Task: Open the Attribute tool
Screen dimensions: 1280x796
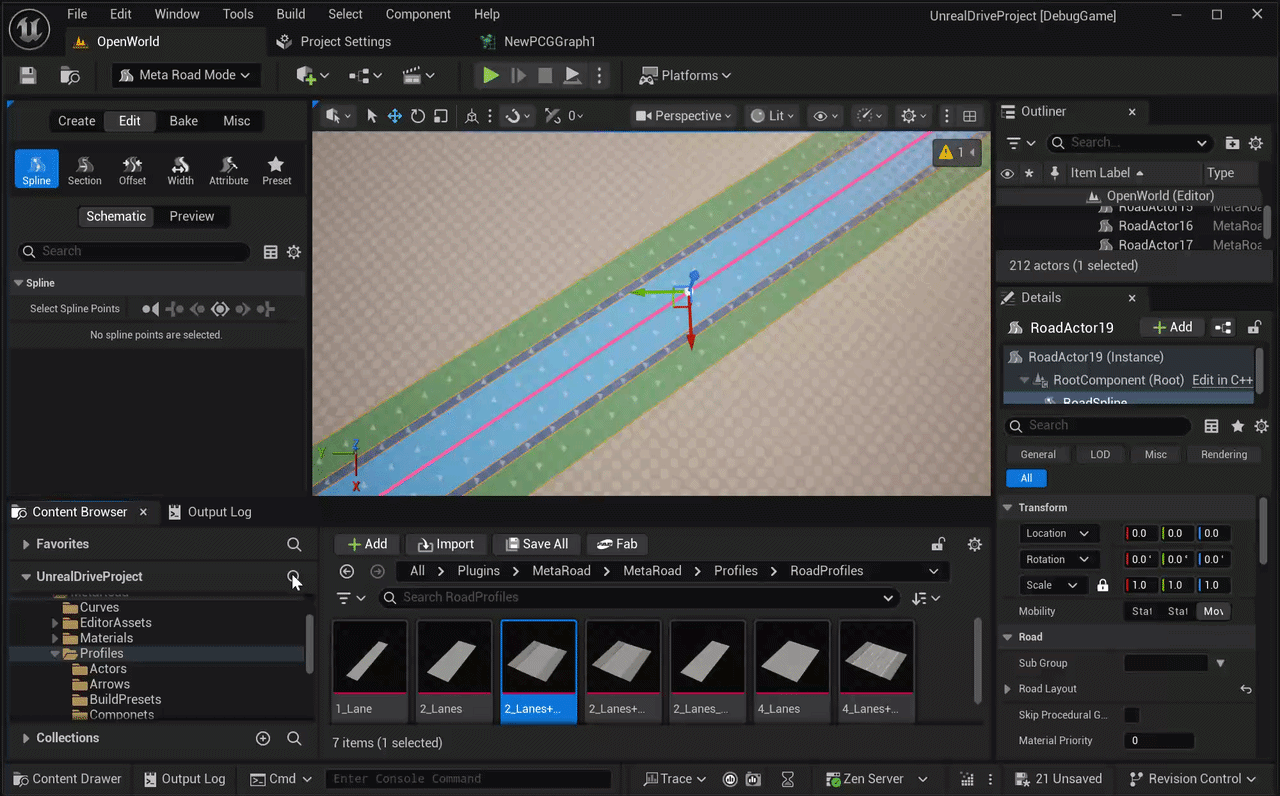Action: (x=229, y=169)
